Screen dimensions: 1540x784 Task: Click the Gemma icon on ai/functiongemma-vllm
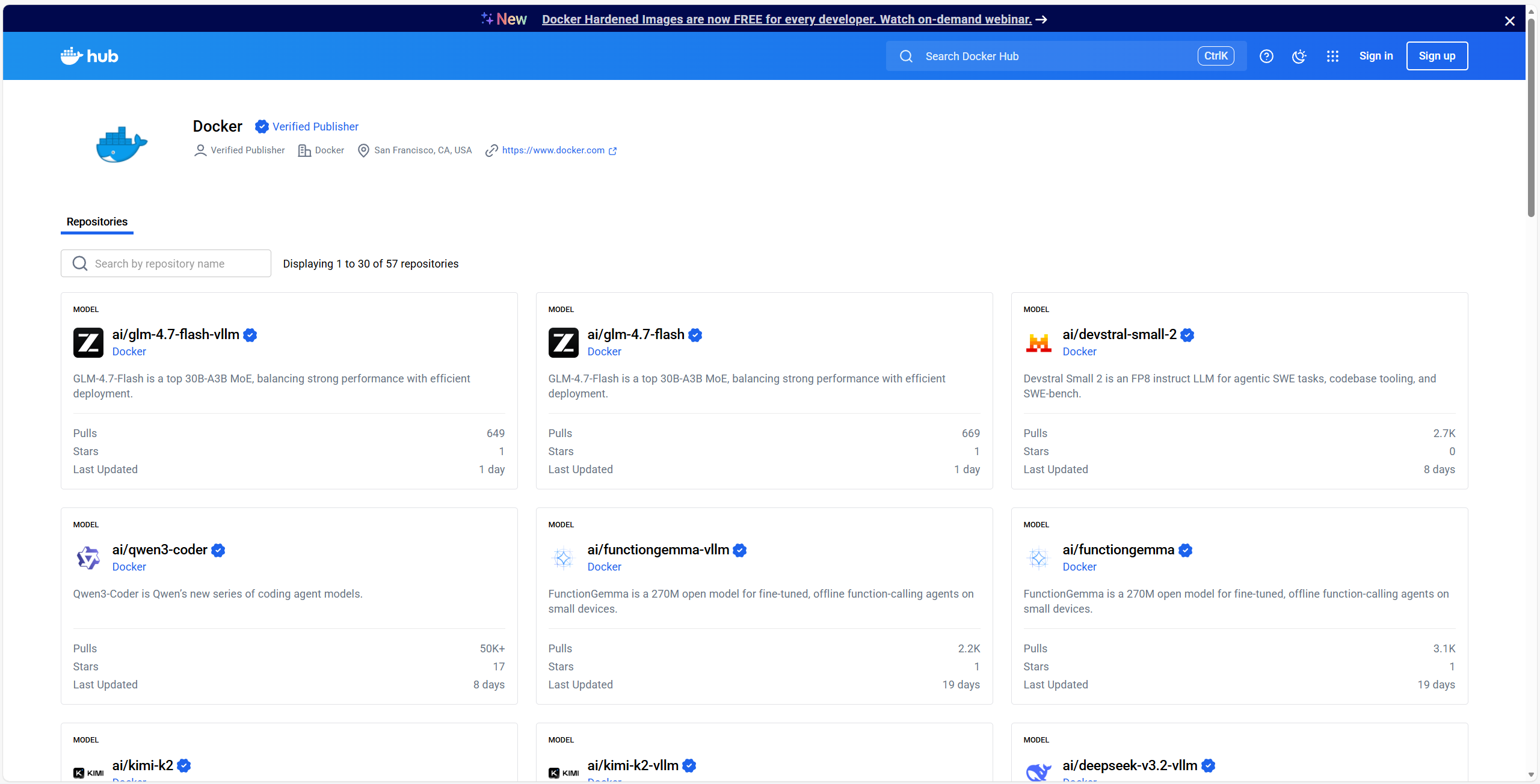[563, 558]
